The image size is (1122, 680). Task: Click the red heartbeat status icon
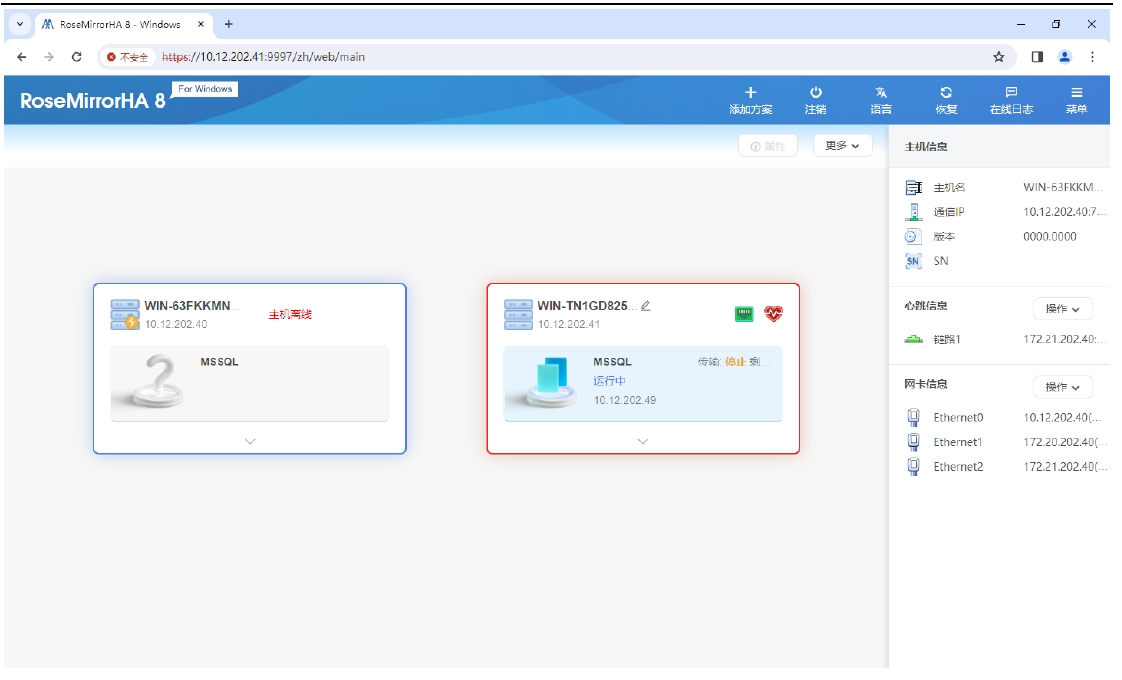(774, 314)
